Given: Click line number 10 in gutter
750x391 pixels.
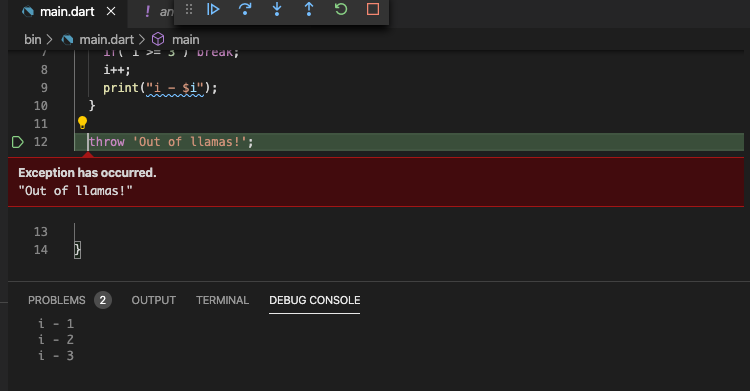Looking at the screenshot, I should (41, 106).
